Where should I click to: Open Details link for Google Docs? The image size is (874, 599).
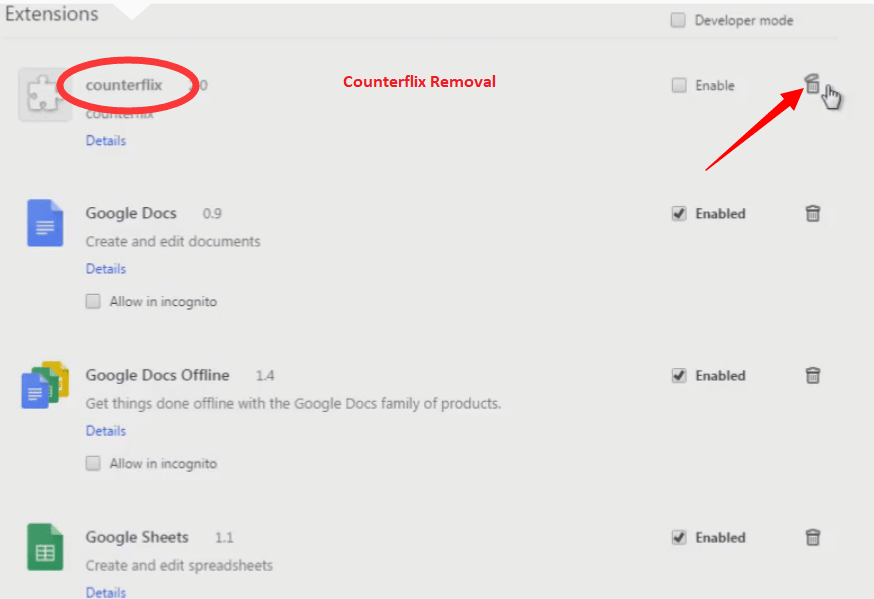click(x=106, y=269)
